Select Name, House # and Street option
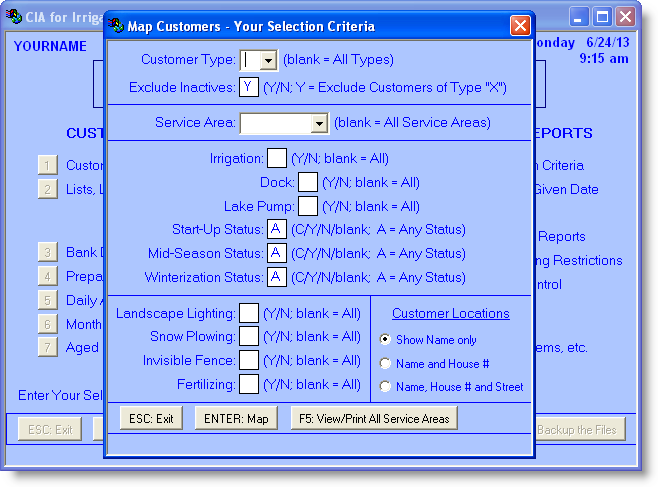Screen dimensions: 658x487 (386, 386)
